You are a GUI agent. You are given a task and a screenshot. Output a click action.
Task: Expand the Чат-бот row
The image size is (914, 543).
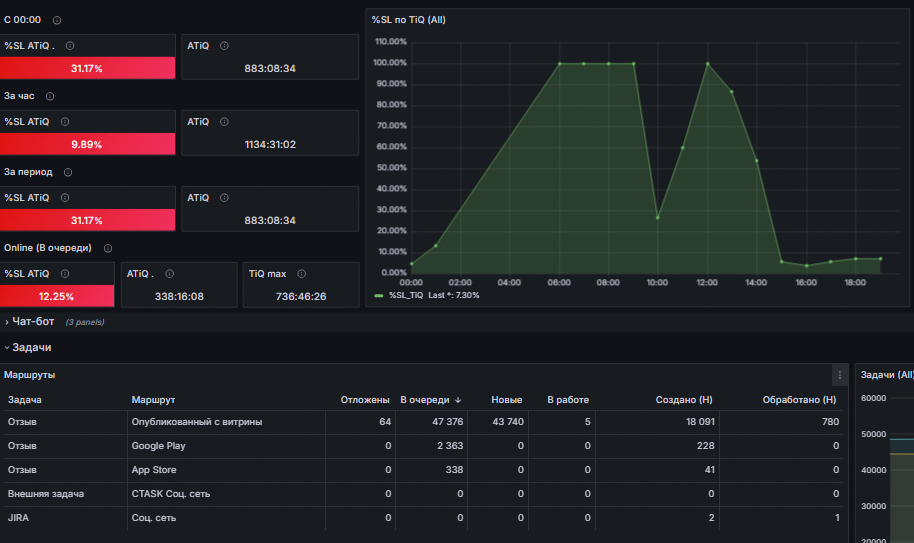point(33,322)
